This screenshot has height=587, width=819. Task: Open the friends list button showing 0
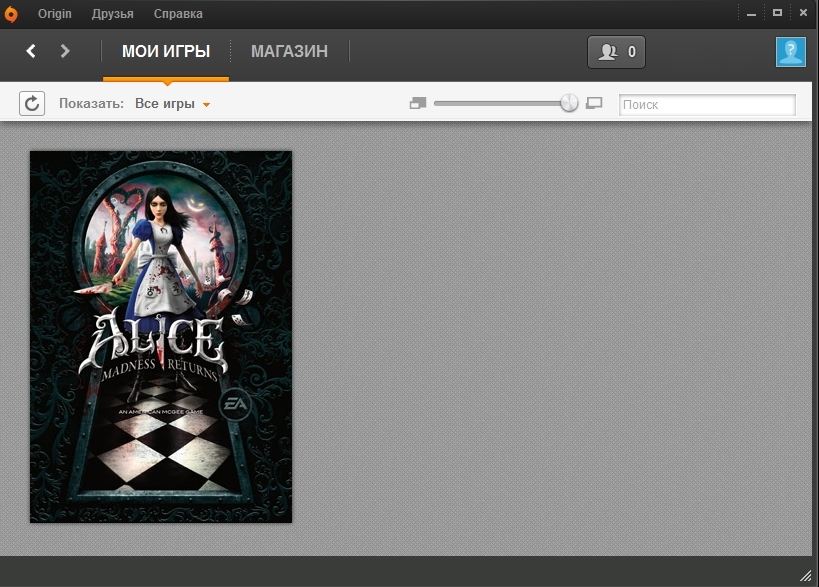(x=616, y=52)
